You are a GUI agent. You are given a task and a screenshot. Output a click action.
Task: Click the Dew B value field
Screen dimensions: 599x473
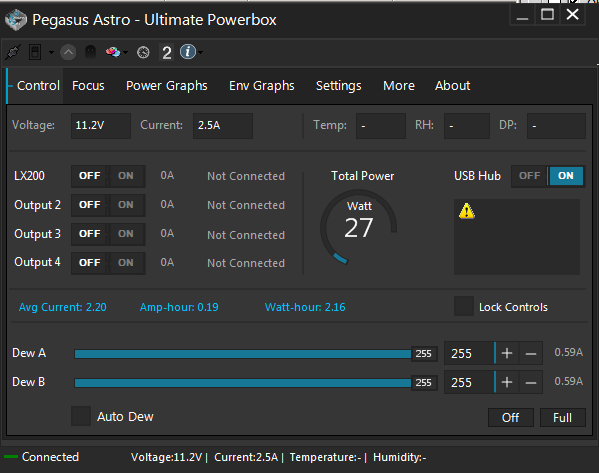[469, 382]
